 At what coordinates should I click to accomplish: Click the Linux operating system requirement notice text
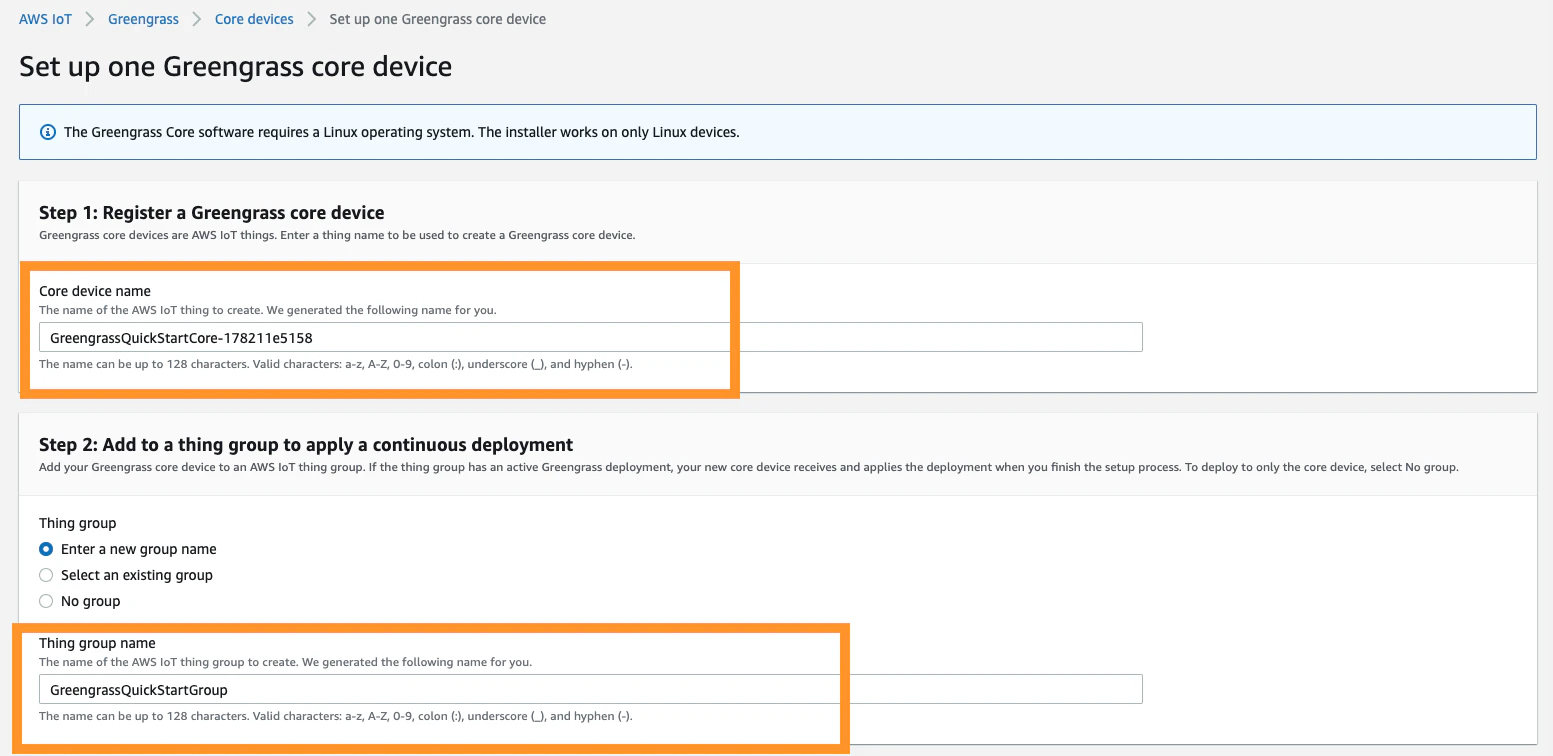pos(402,132)
